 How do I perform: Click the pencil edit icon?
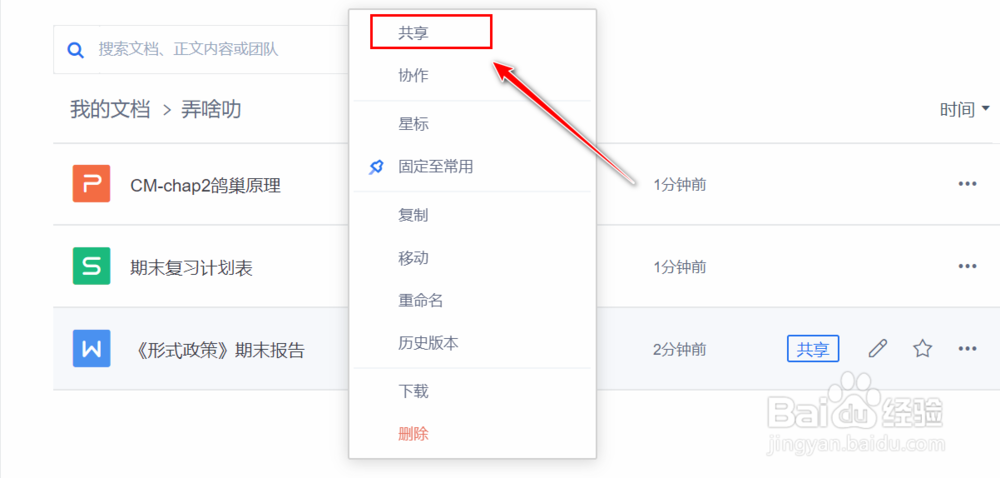877,348
